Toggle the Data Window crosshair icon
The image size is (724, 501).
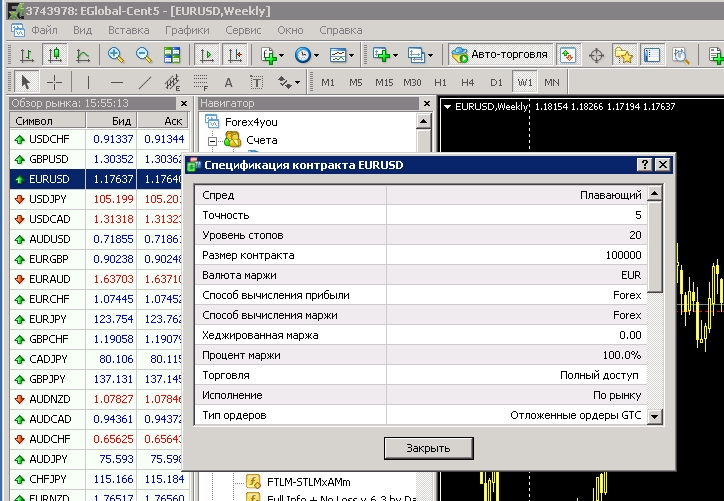coord(597,56)
